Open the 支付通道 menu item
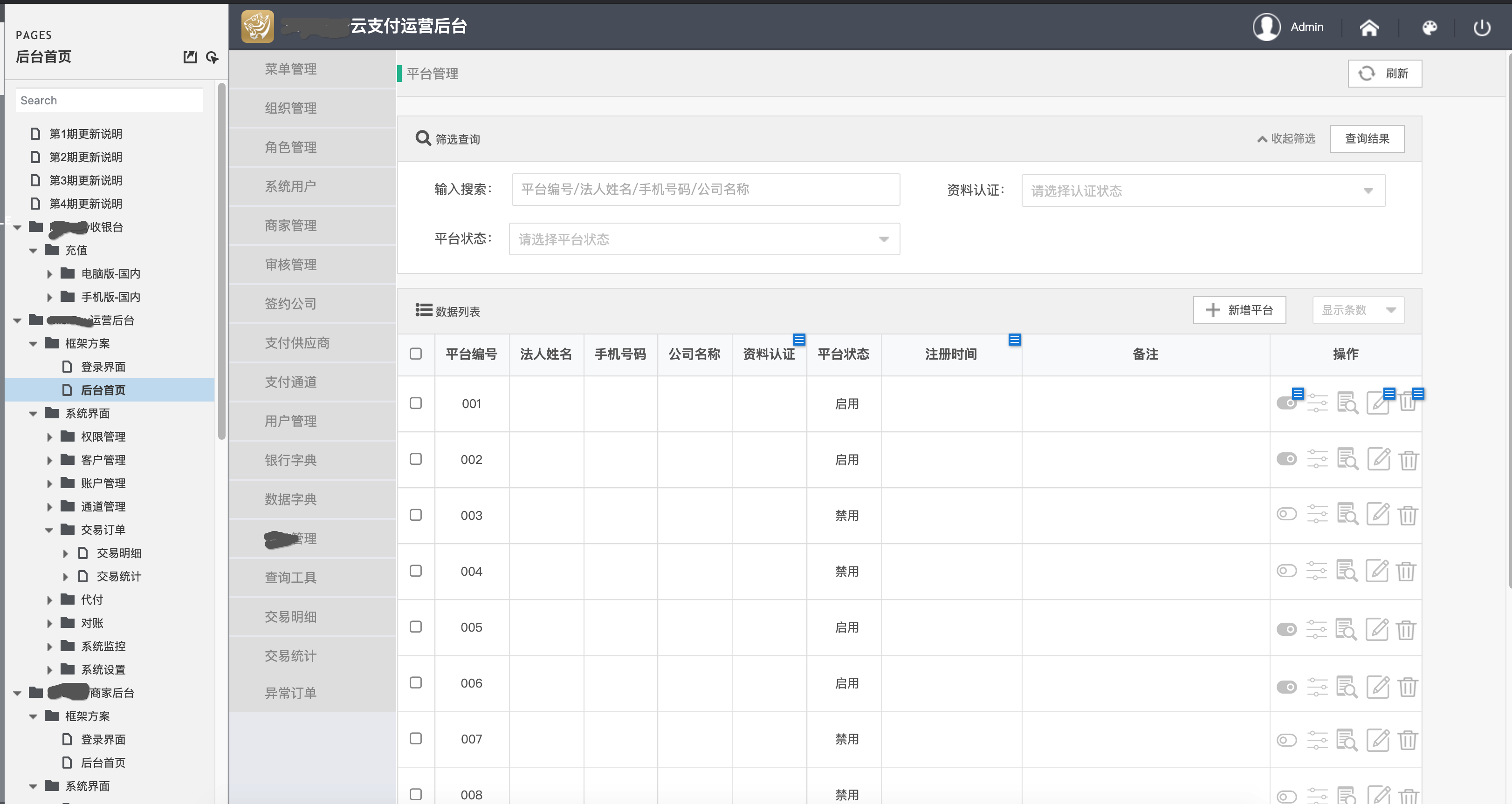This screenshot has width=1512, height=804. coord(290,382)
